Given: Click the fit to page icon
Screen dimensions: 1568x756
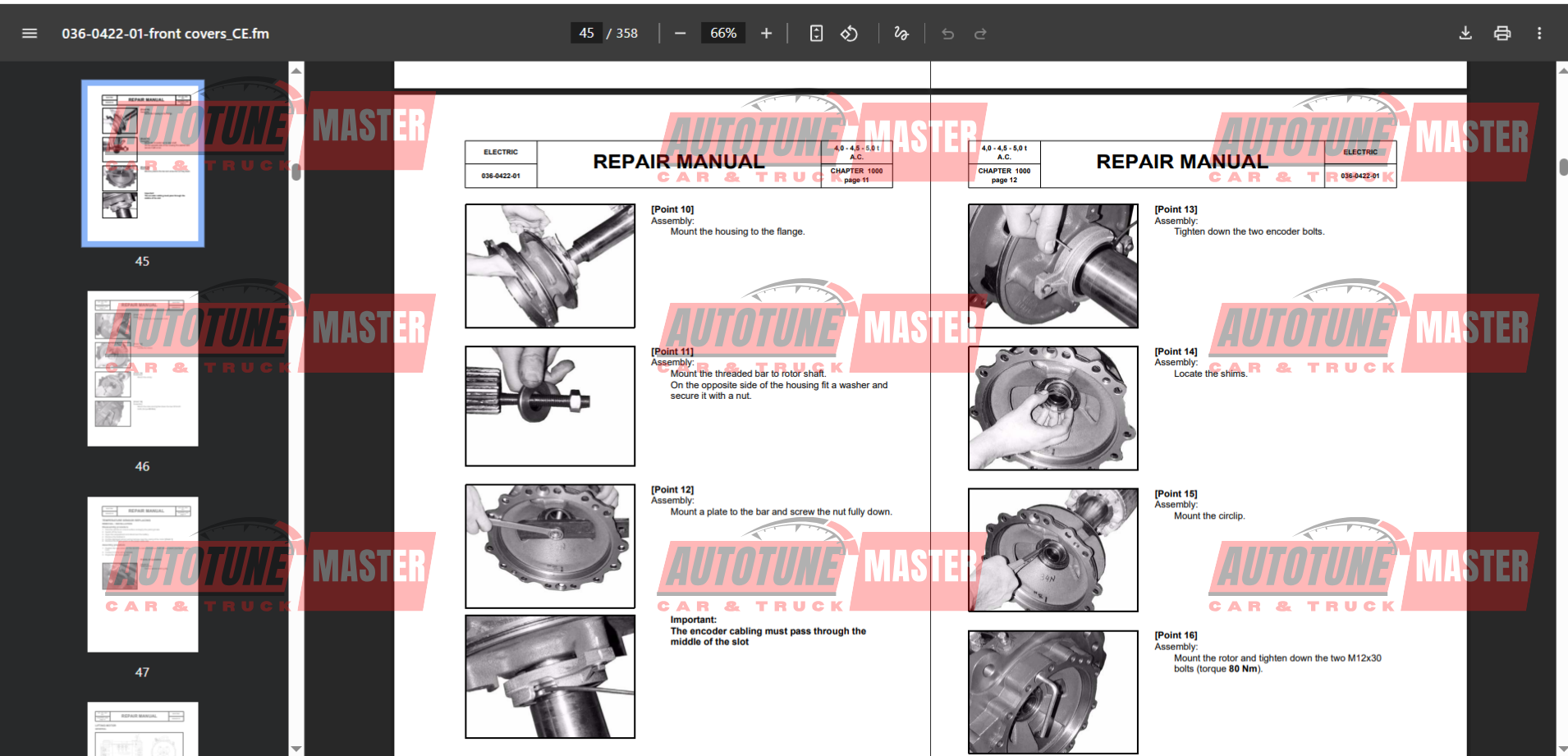Looking at the screenshot, I should click(x=816, y=34).
